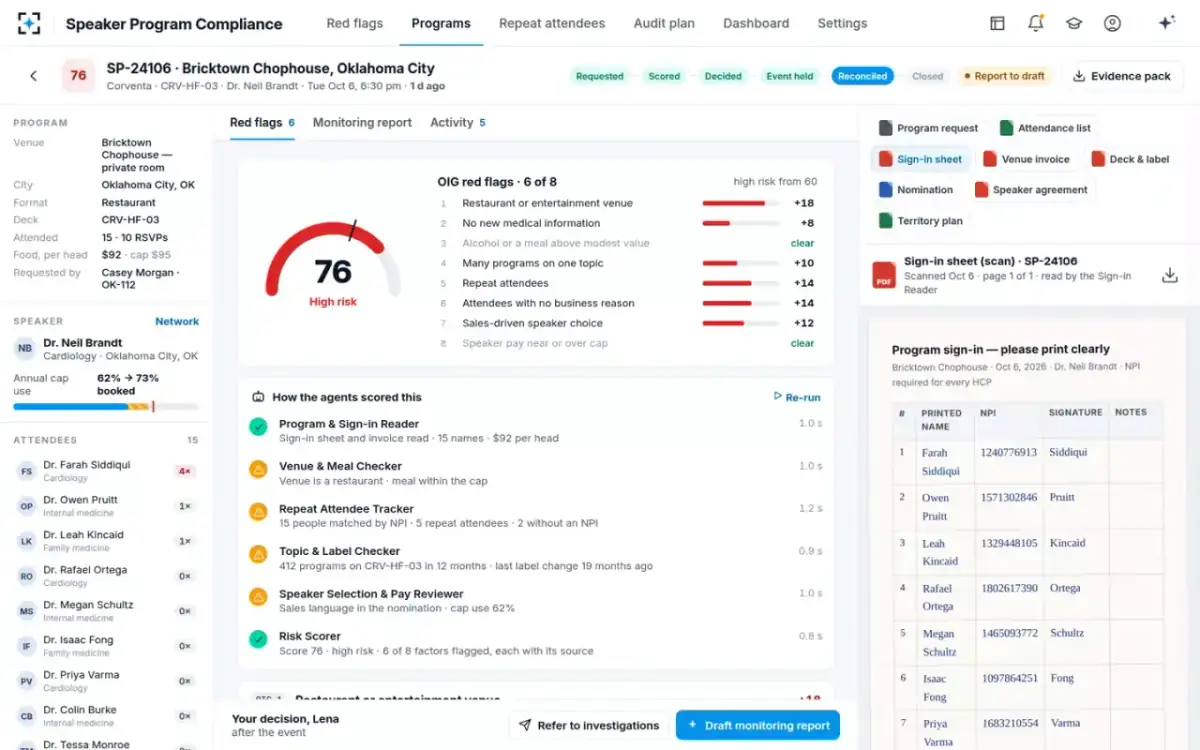Open the Audit plan nav item
The image size is (1200, 750).
click(664, 23)
